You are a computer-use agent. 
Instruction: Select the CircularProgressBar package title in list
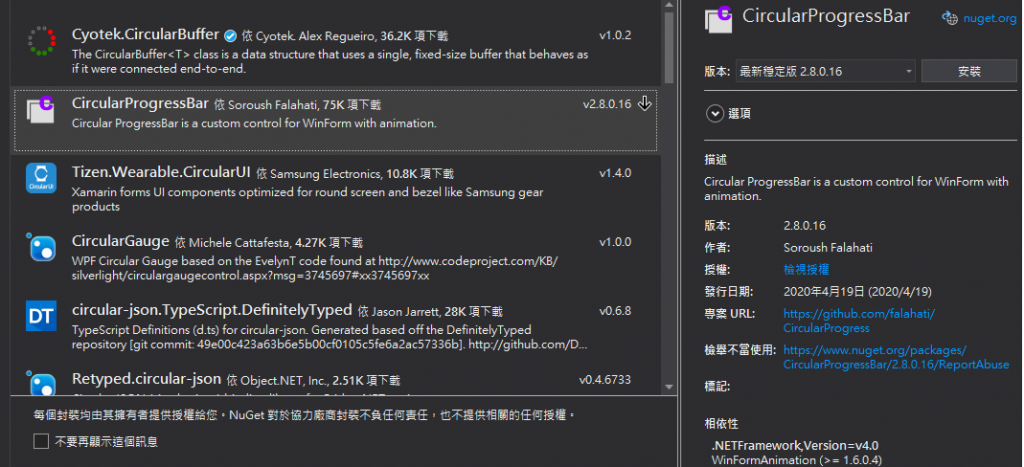pyautogui.click(x=140, y=103)
